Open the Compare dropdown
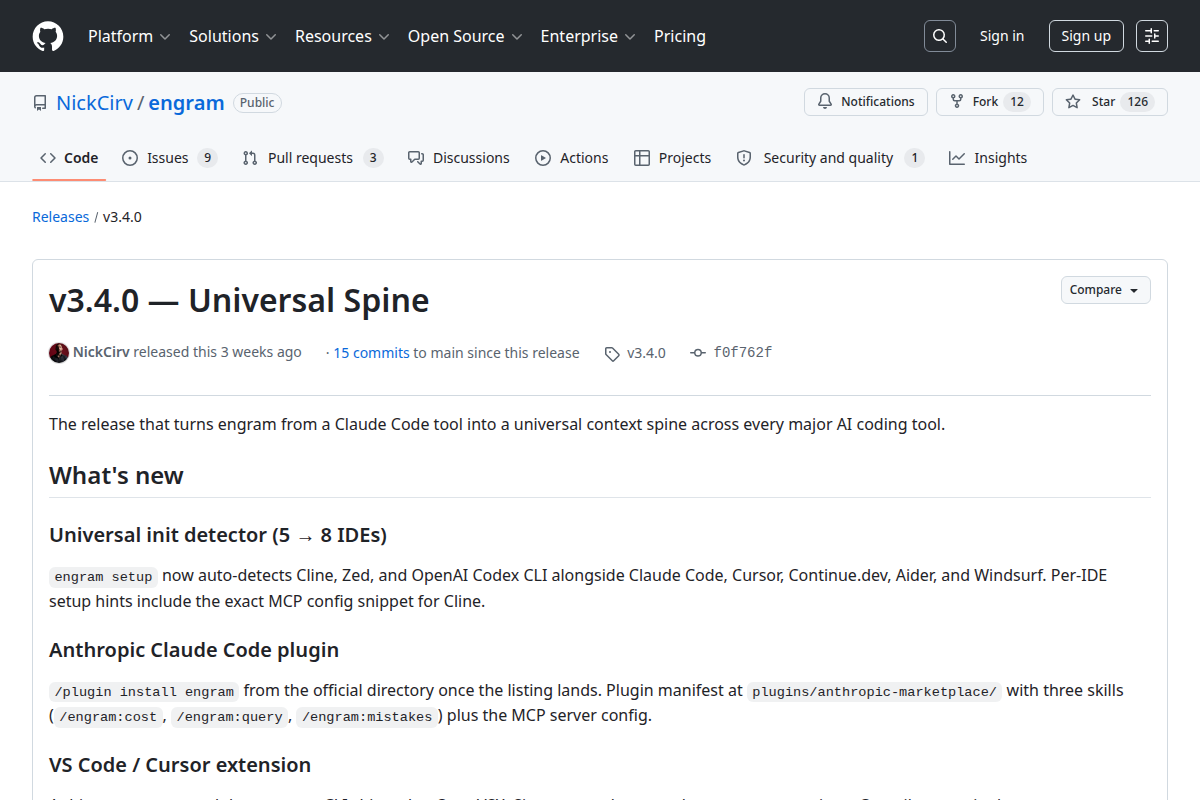The height and width of the screenshot is (800, 1200). coord(1106,290)
